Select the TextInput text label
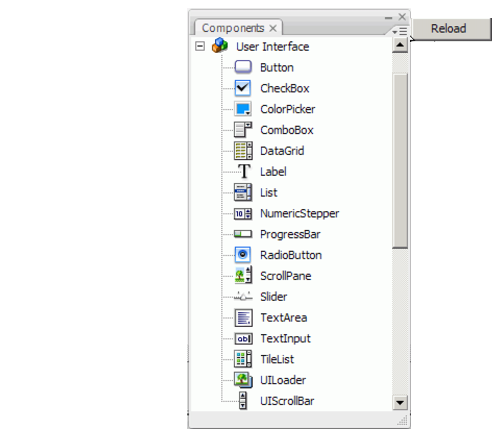This screenshot has width=493, height=431. (285, 338)
